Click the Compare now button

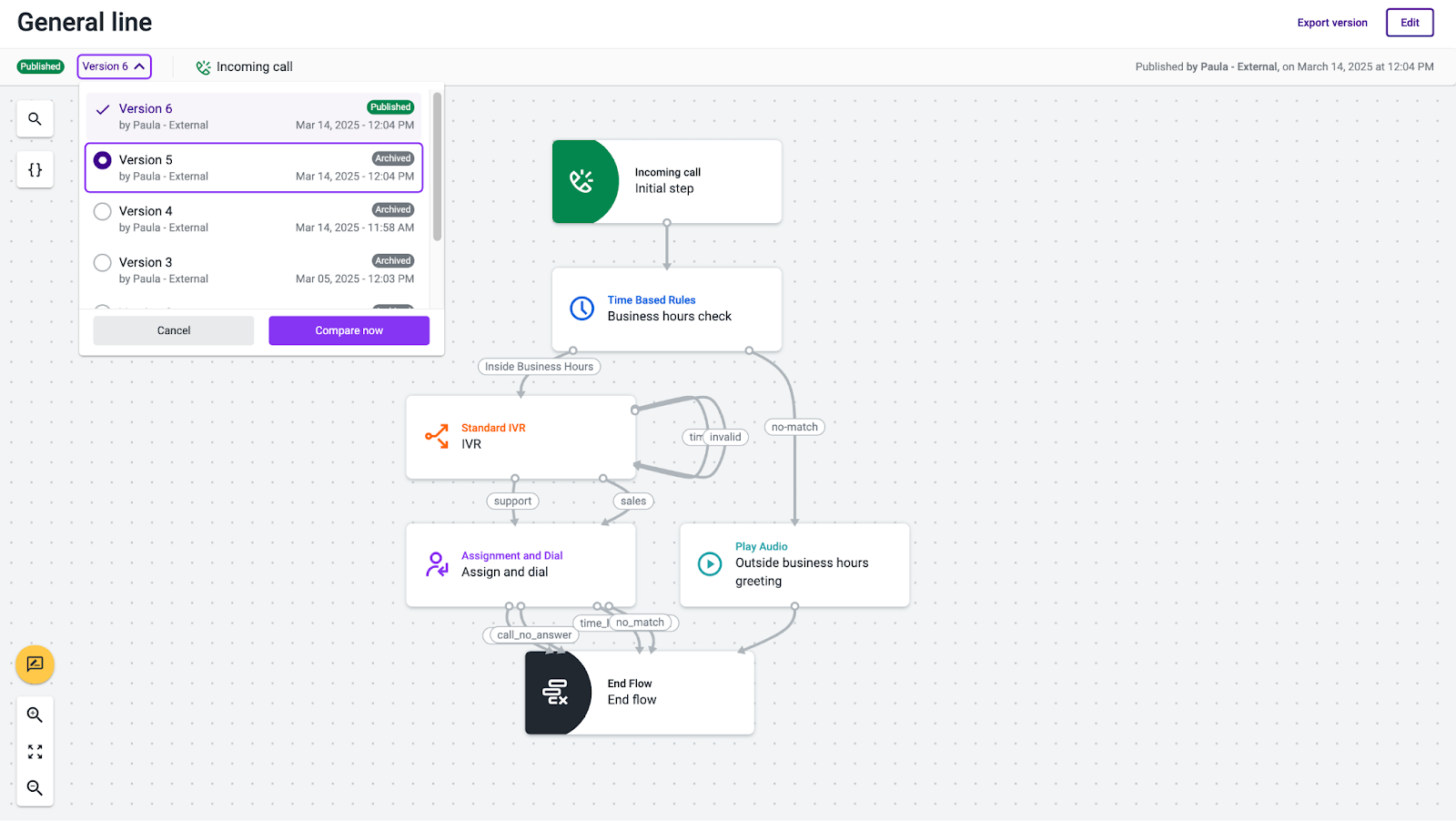[x=349, y=330]
